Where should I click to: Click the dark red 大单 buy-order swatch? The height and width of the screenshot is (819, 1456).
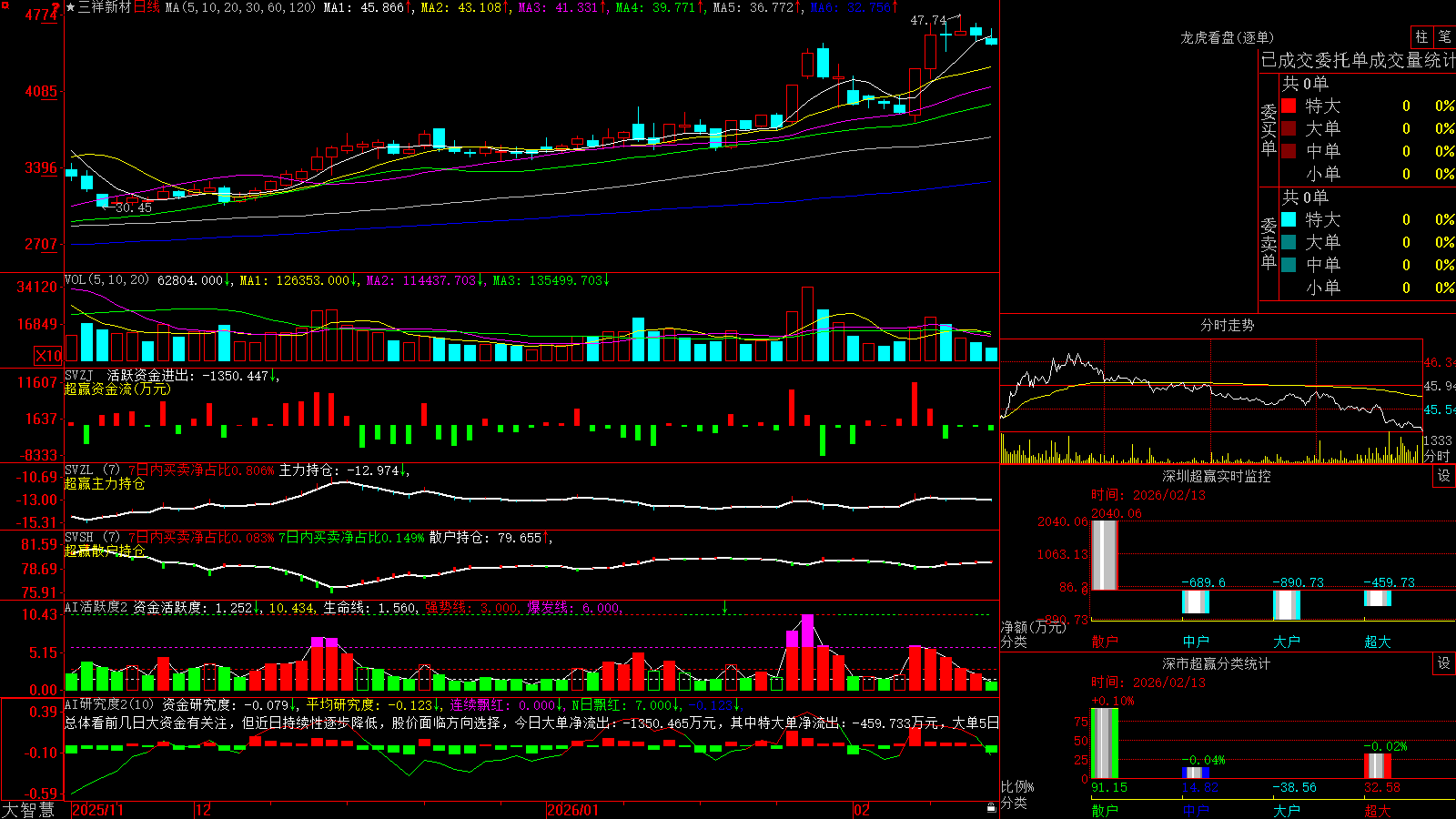click(1289, 128)
